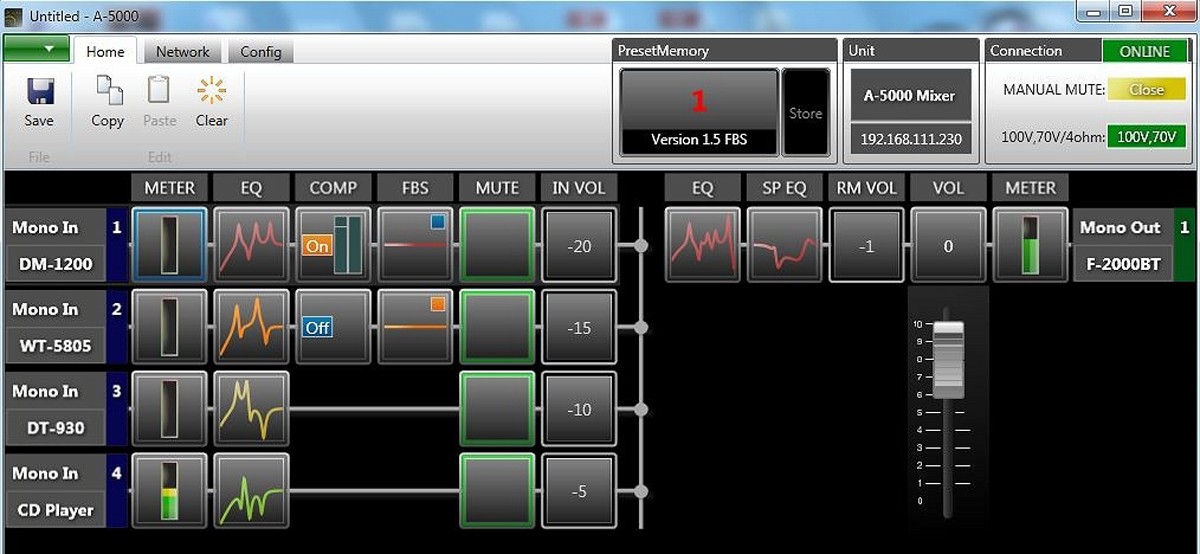Click the Save file icon
The height and width of the screenshot is (554, 1200).
click(39, 93)
